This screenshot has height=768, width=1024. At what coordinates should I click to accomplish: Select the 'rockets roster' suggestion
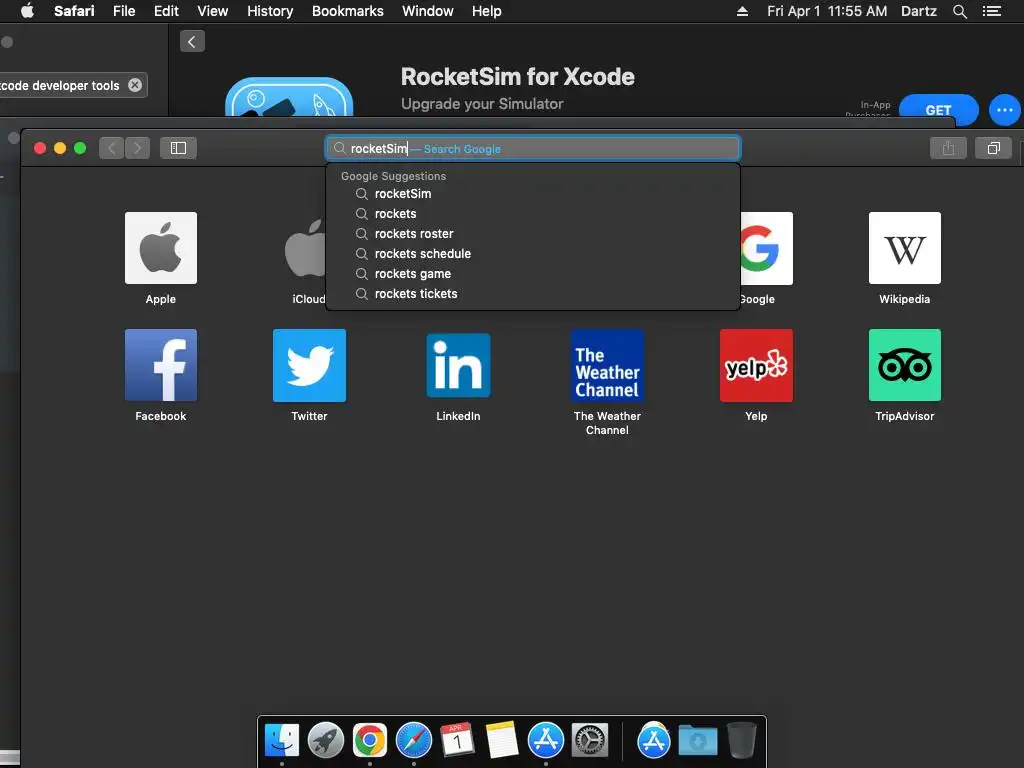pyautogui.click(x=533, y=234)
